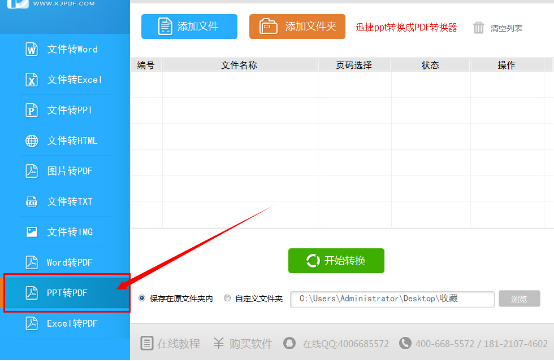Click the app logo at top left
Image resolution: width=554 pixels, height=361 pixels.
(x=18, y=4)
